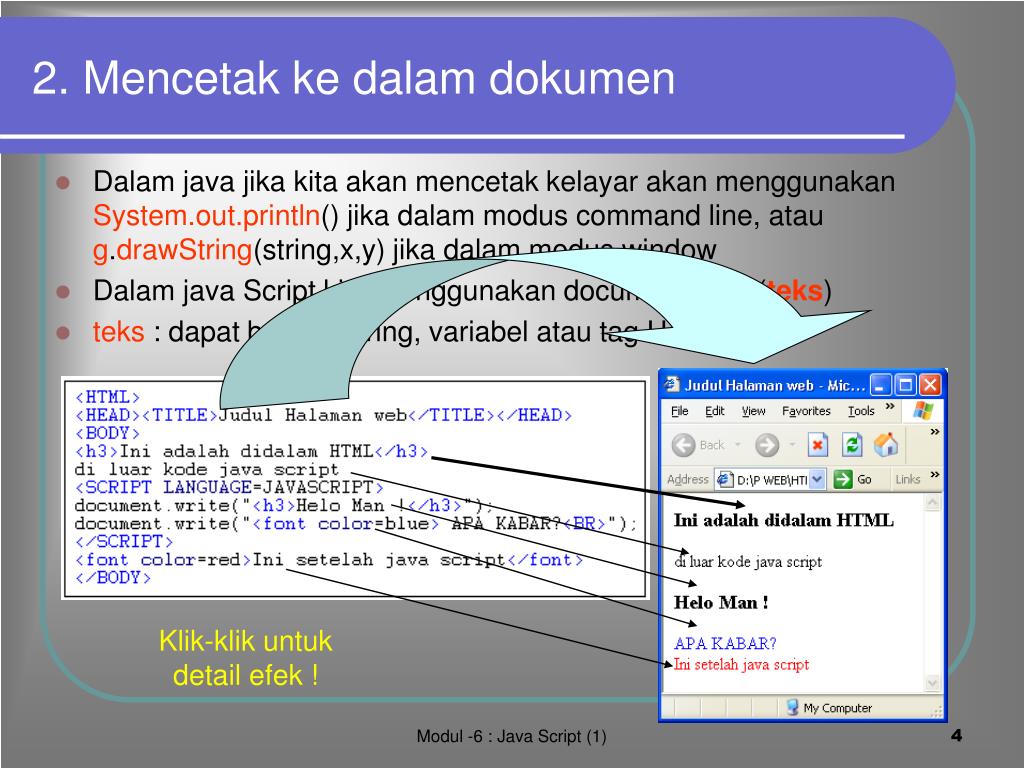Click the yellow 'Klik-klik untuk detail efek !' text
The height and width of the screenshot is (768, 1024).
point(246,658)
